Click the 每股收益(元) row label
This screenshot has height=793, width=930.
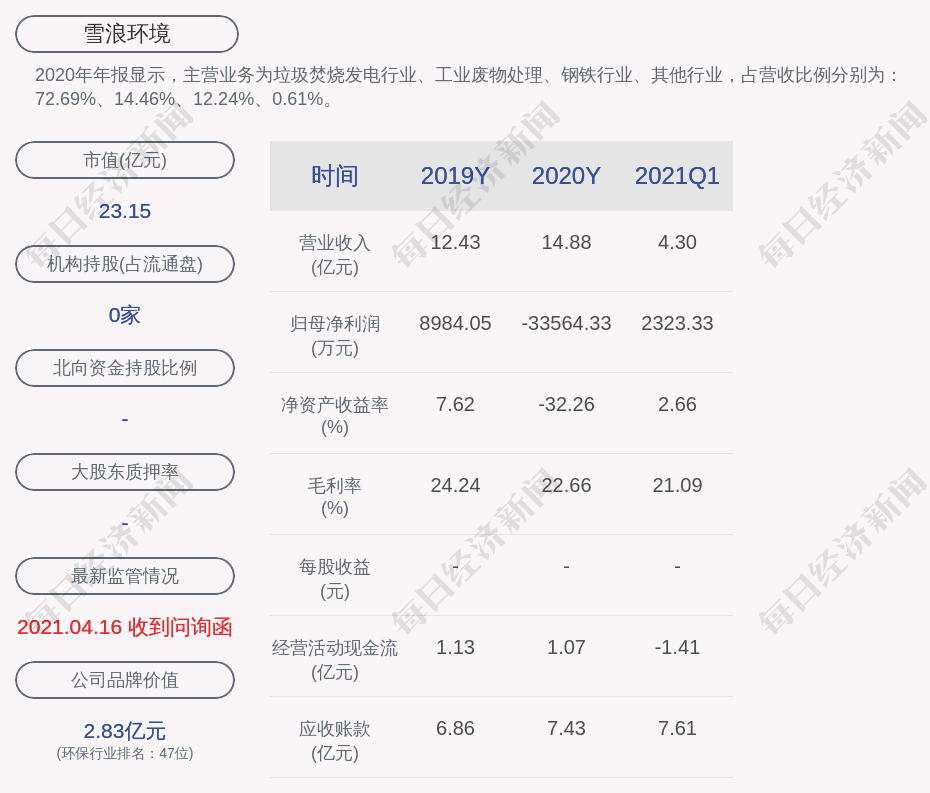335,579
